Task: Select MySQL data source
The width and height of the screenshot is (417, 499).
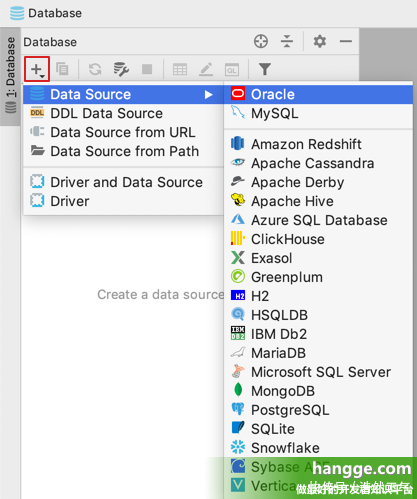Action: pyautogui.click(x=318, y=113)
